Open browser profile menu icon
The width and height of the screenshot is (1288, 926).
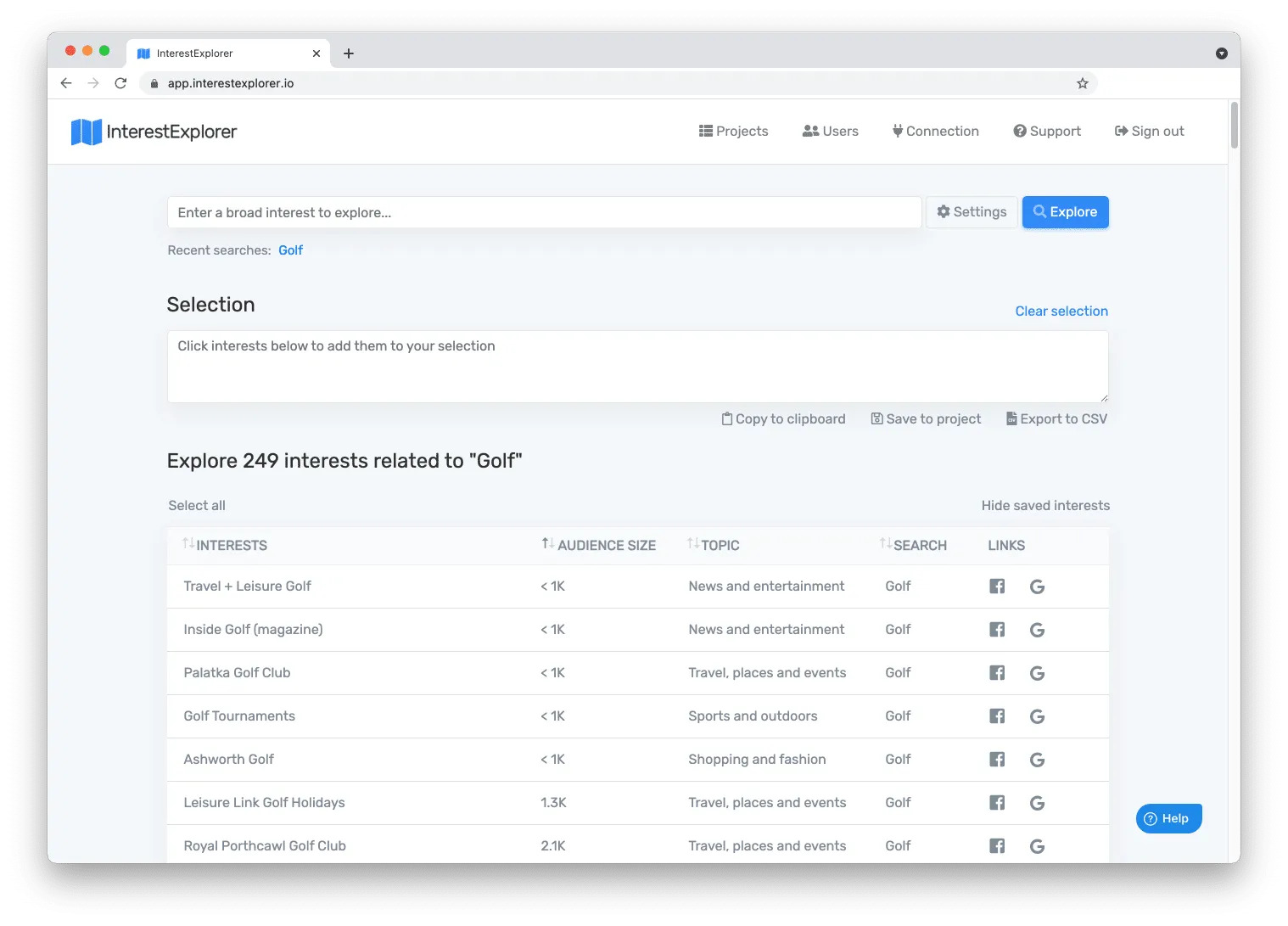(1222, 53)
